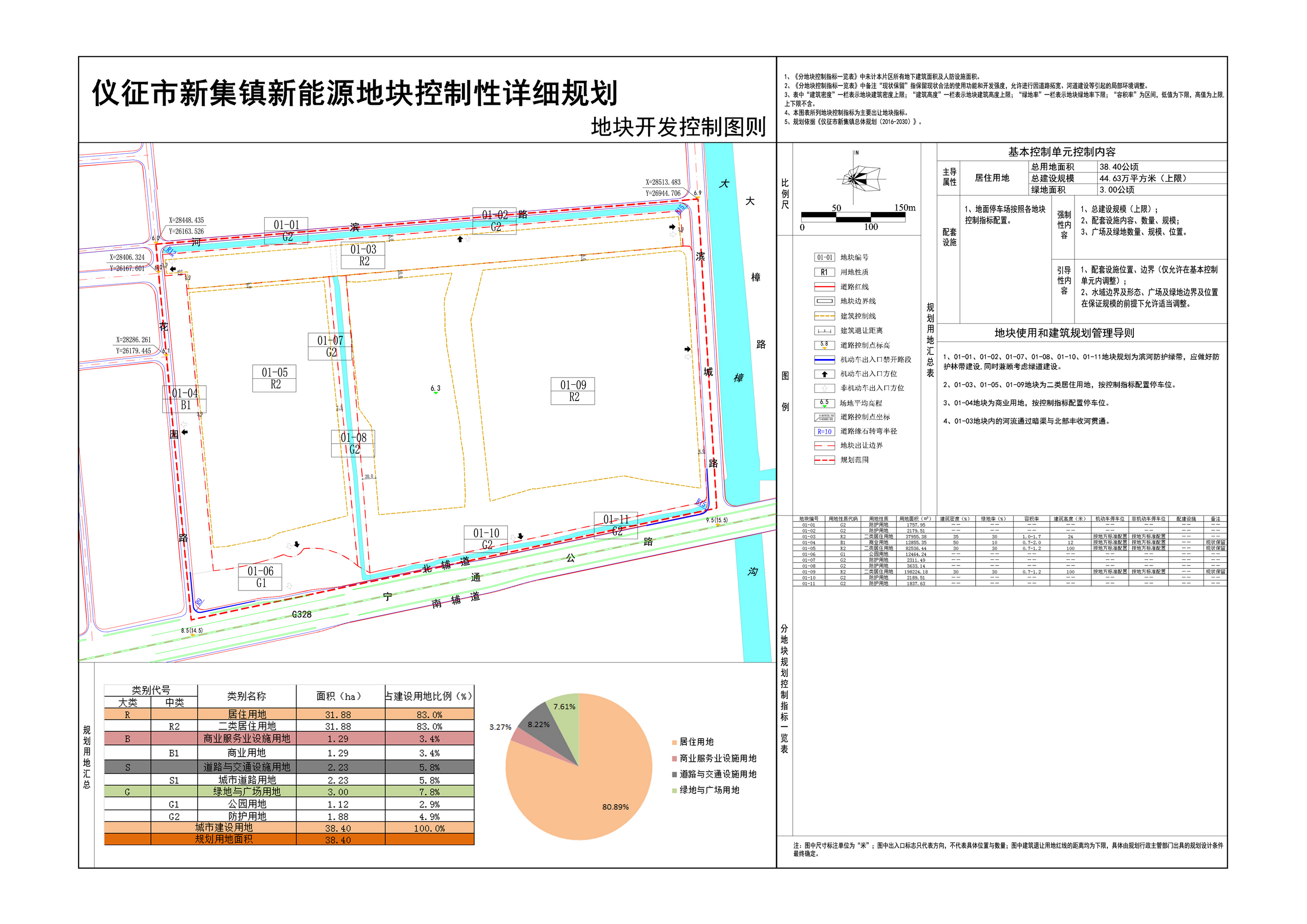The width and height of the screenshot is (1307, 924).
Task: Click the 3.27% pie chart label
Action: [500, 728]
